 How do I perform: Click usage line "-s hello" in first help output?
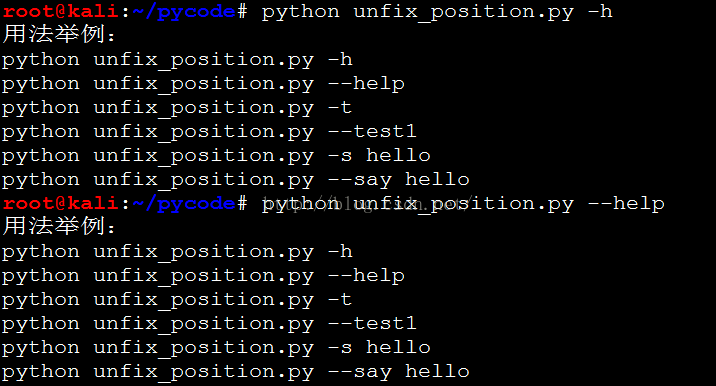pos(216,156)
